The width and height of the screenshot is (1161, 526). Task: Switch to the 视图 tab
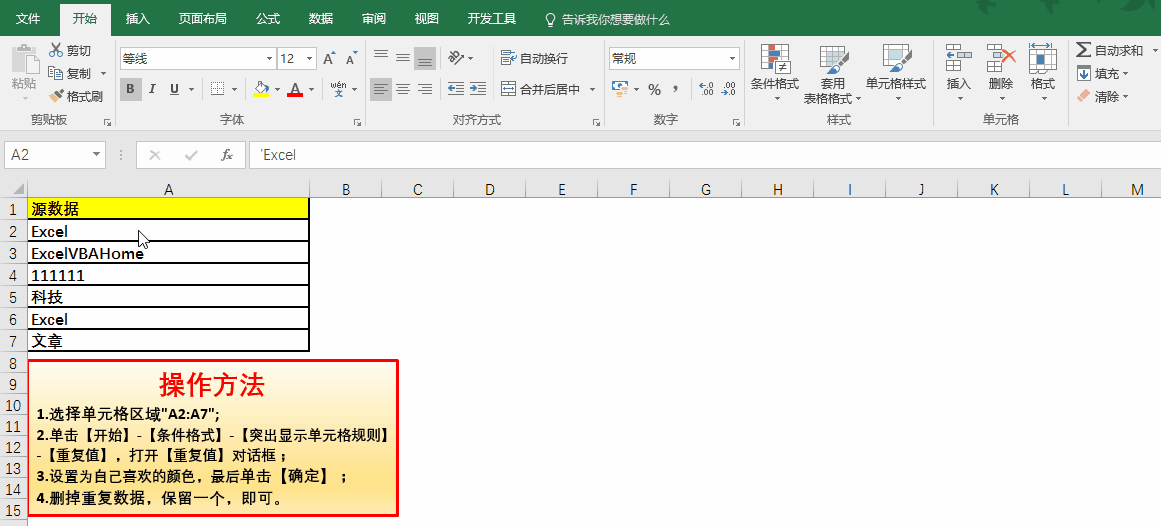click(426, 19)
